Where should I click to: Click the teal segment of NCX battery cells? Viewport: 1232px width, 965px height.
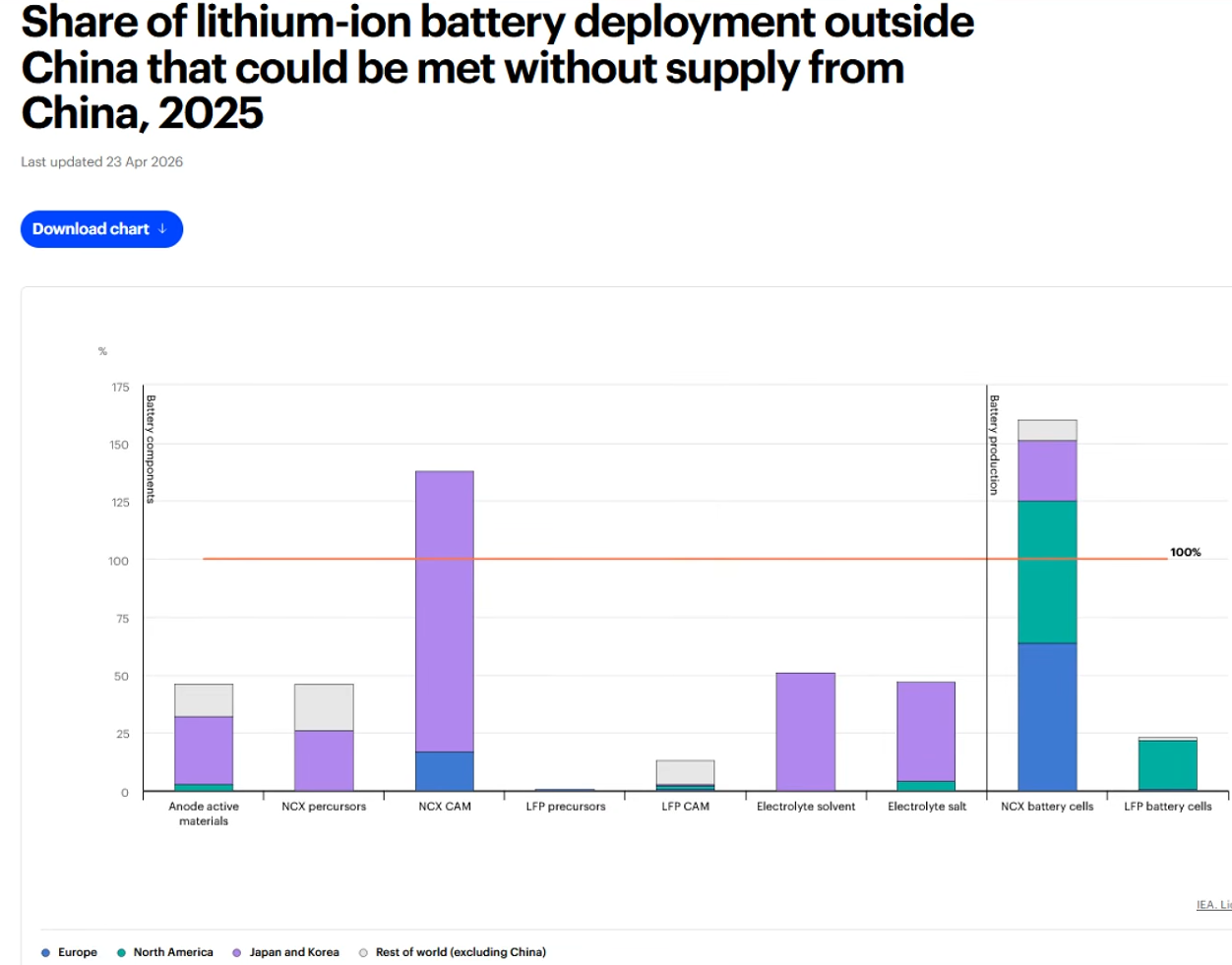(1047, 572)
